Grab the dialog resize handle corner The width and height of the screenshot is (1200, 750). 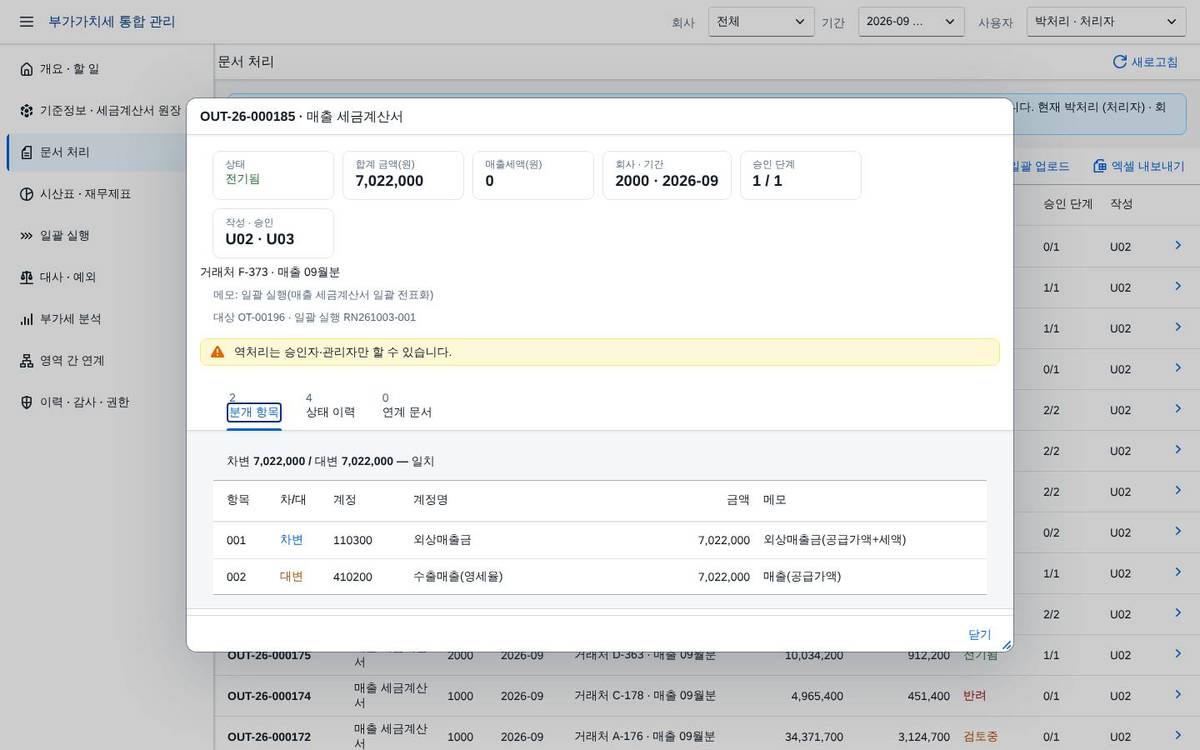coord(1006,645)
